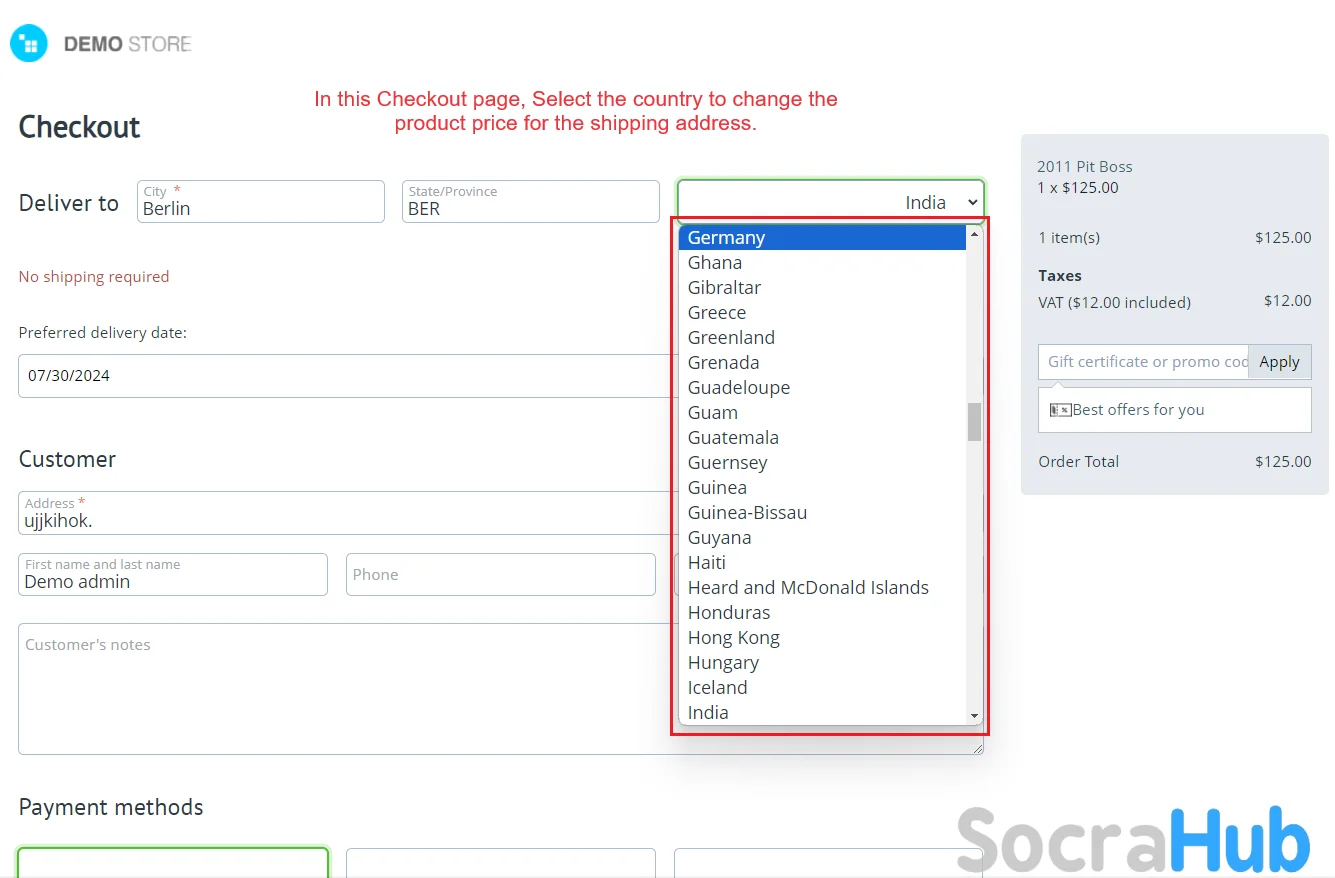The height and width of the screenshot is (878, 1335).
Task: Click the No shipping required notice
Action: (94, 277)
